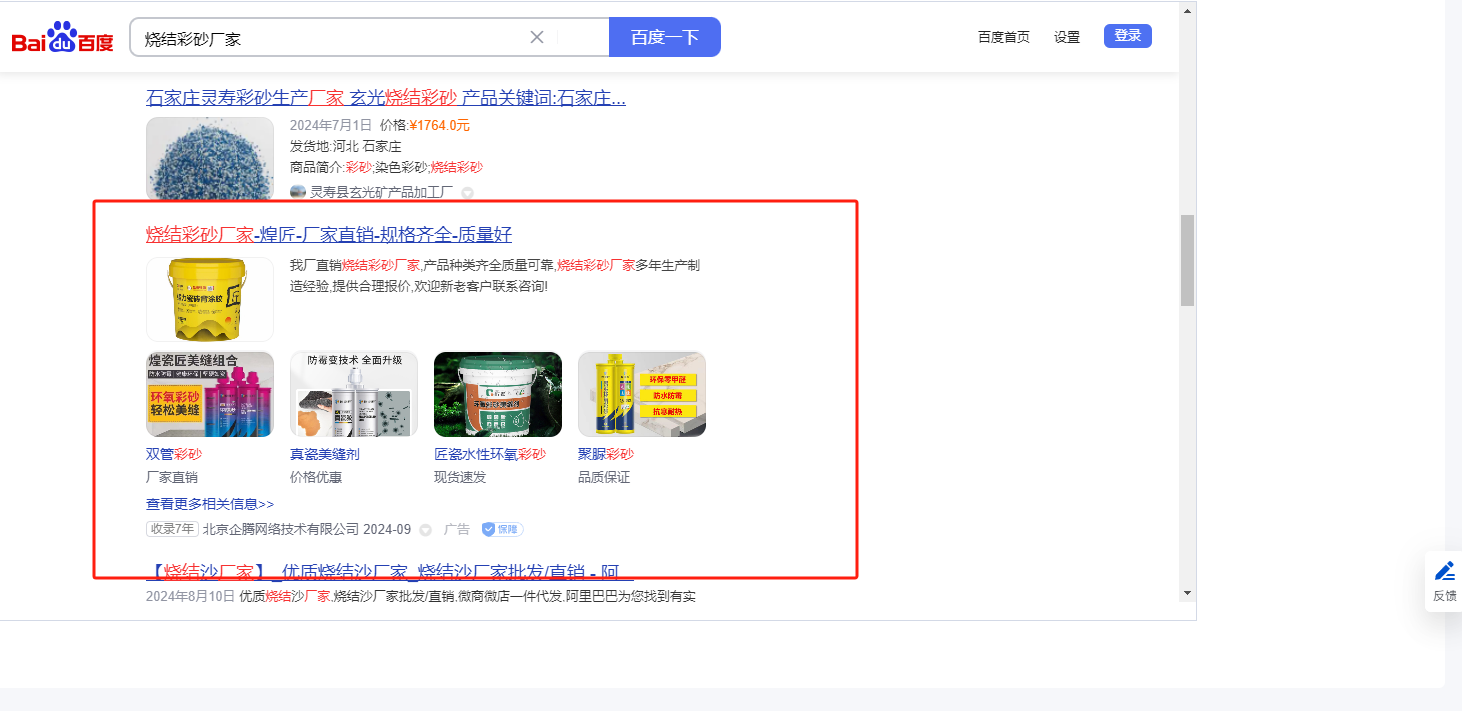Click the scrollbar down arrow
1462x711 pixels.
1187,593
